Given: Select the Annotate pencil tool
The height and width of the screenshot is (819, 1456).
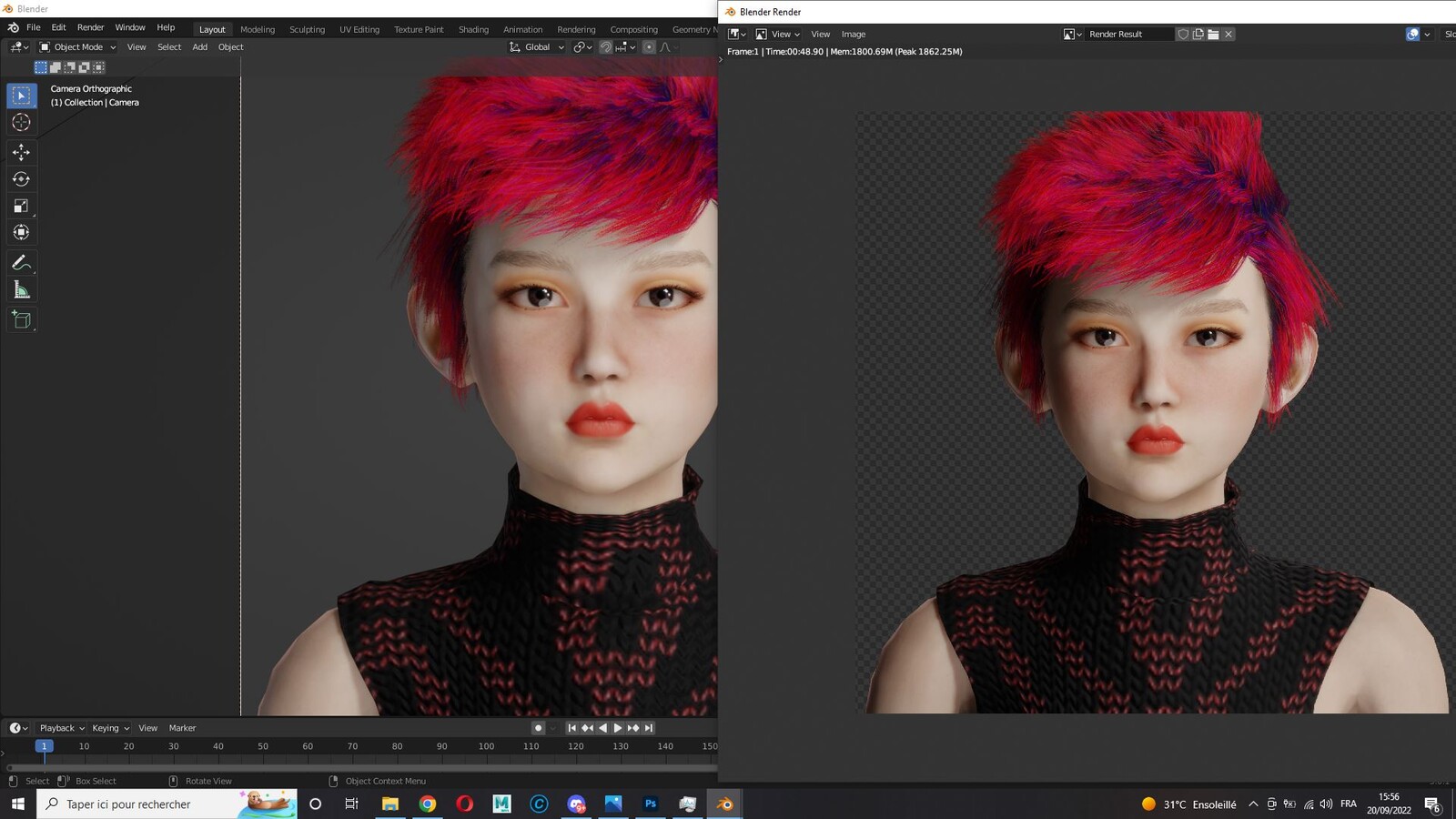Looking at the screenshot, I should point(21,263).
